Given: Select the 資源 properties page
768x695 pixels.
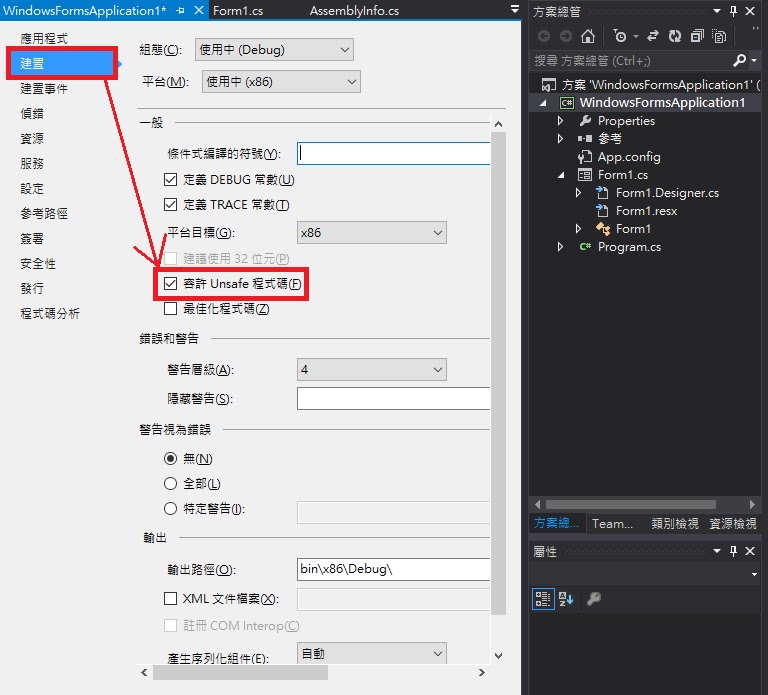Looking at the screenshot, I should pos(32,139).
